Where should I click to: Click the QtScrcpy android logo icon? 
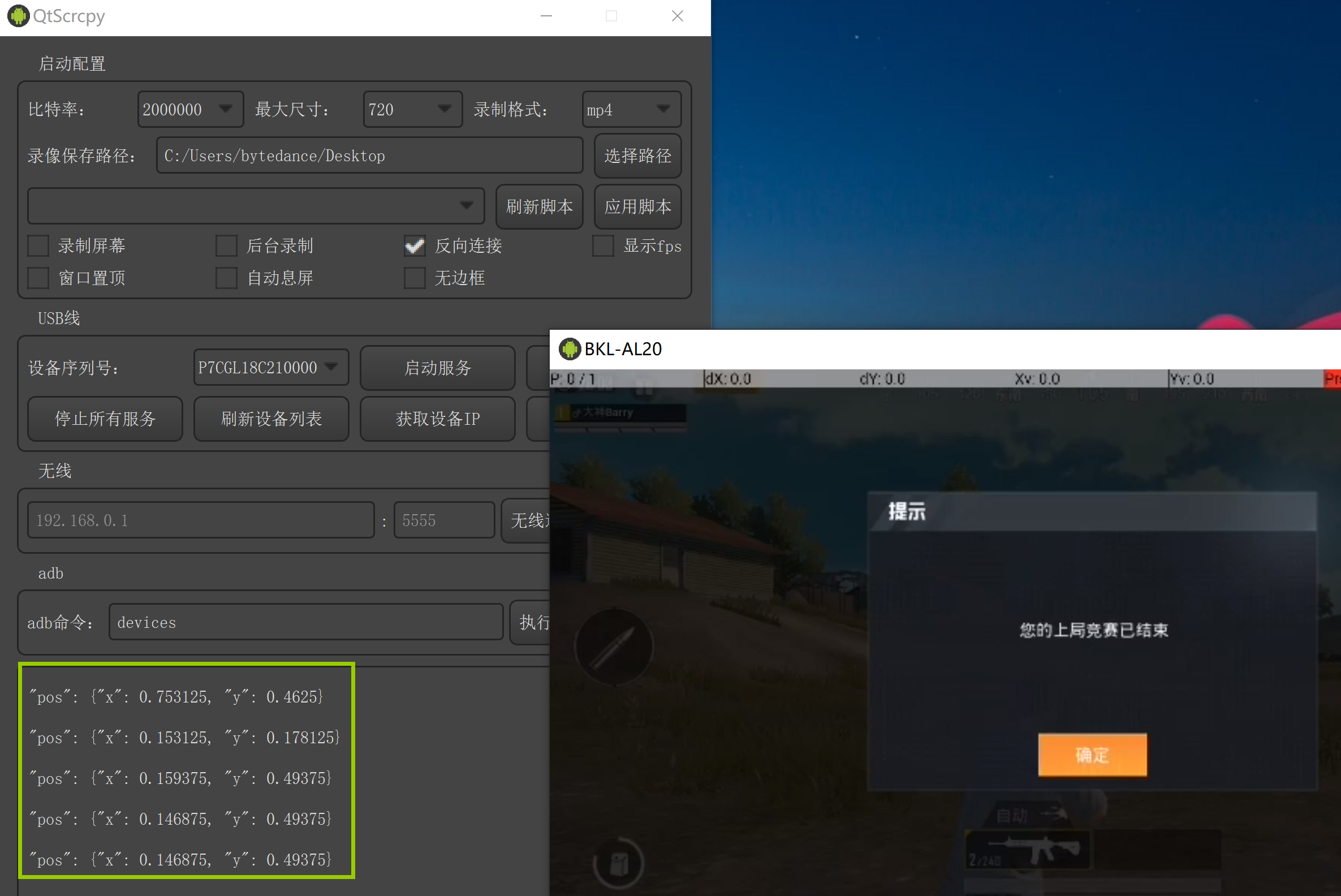18,15
